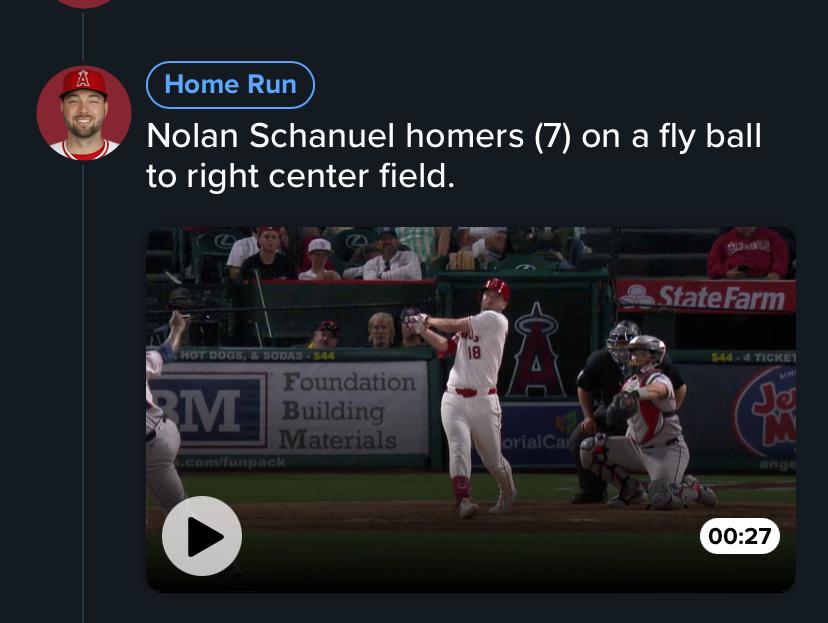Click the words 'to right center field.'

coord(300,177)
